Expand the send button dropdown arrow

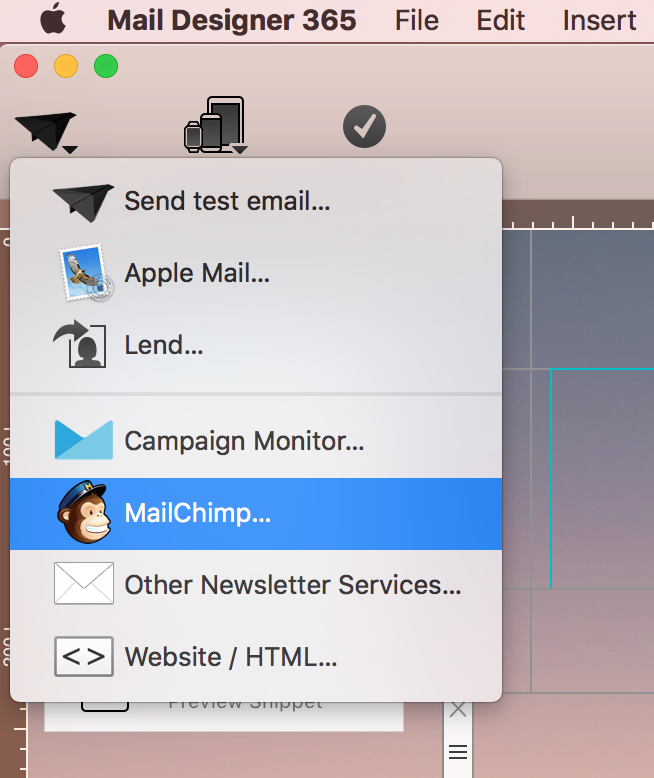pos(70,149)
